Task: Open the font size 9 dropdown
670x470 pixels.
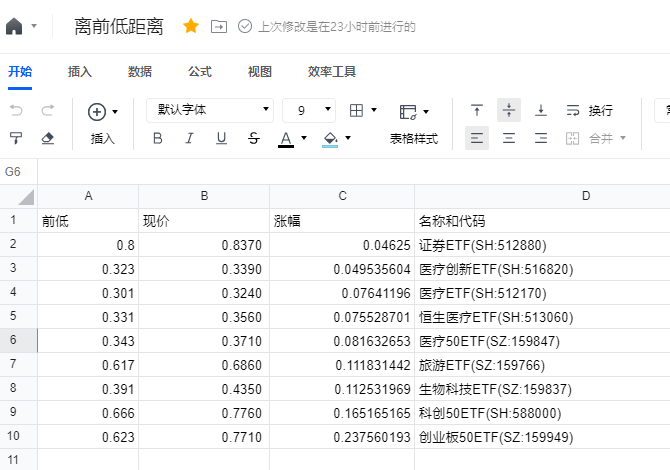Action: [x=309, y=110]
